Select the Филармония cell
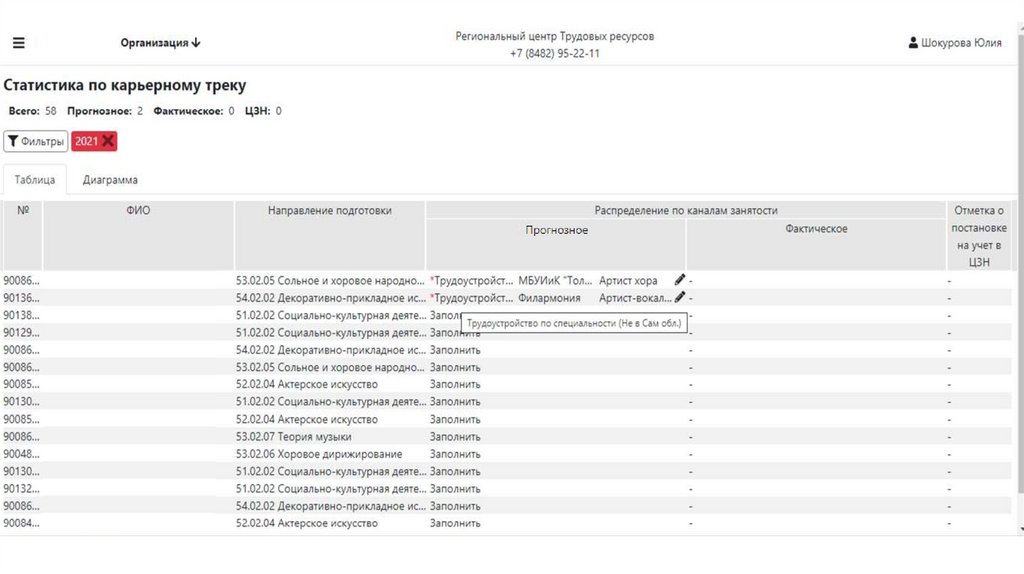Screen dimensions: 1024x574 [549, 298]
